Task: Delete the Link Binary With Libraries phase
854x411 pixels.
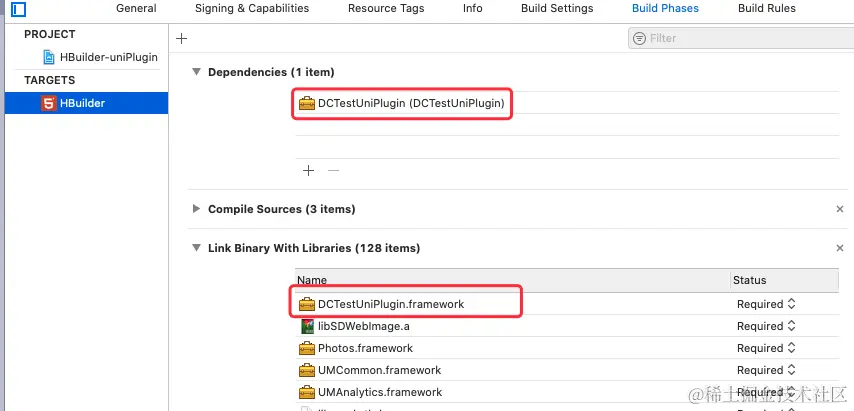Action: coord(839,248)
